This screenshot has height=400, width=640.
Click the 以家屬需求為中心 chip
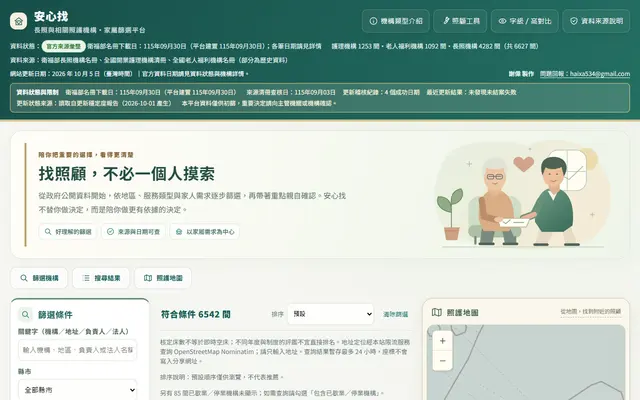(204, 231)
